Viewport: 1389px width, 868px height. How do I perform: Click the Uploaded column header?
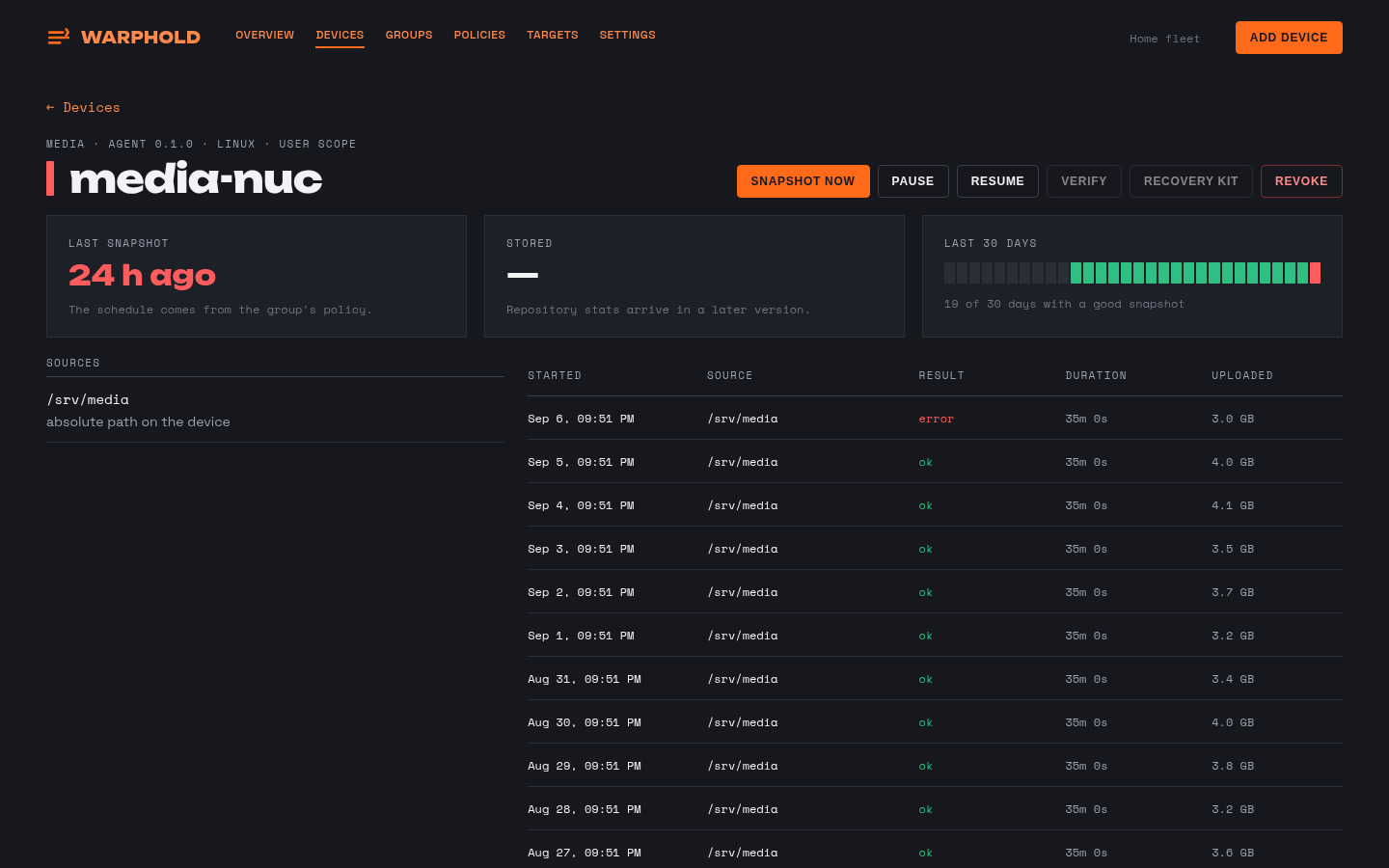1242,375
